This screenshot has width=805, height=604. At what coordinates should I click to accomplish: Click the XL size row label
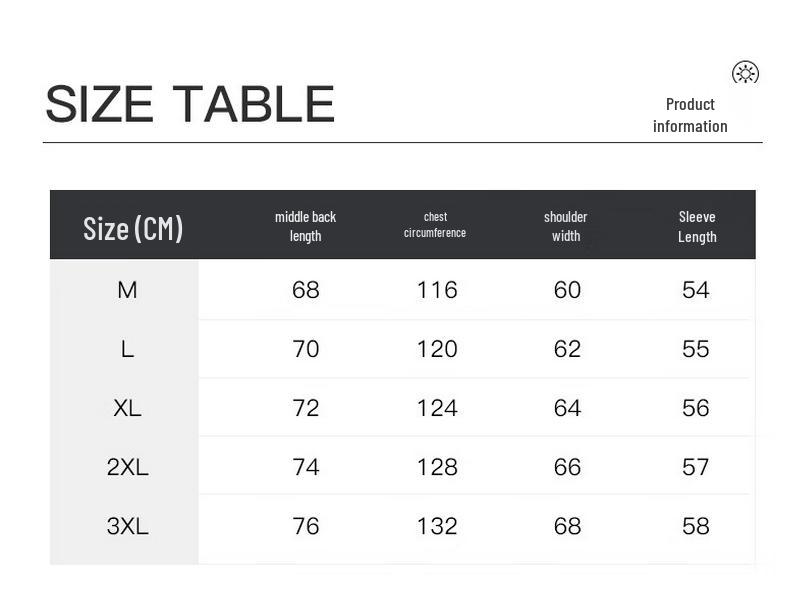point(127,408)
